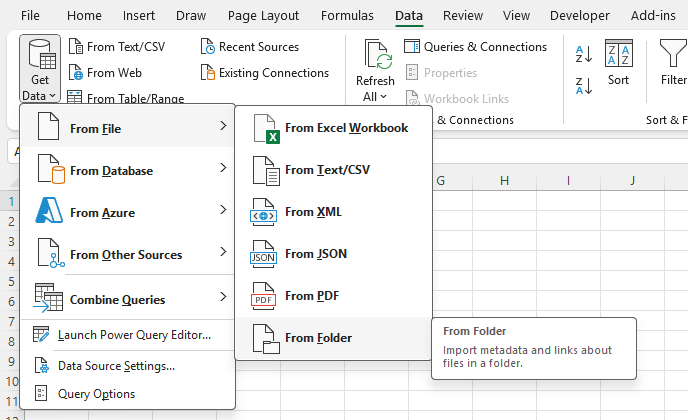Select row 9 header
688x420 pixels.
pos(11,361)
